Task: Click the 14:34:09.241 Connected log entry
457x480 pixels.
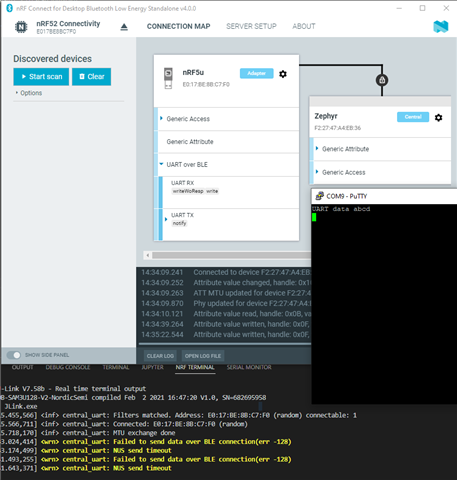Action: click(x=226, y=272)
